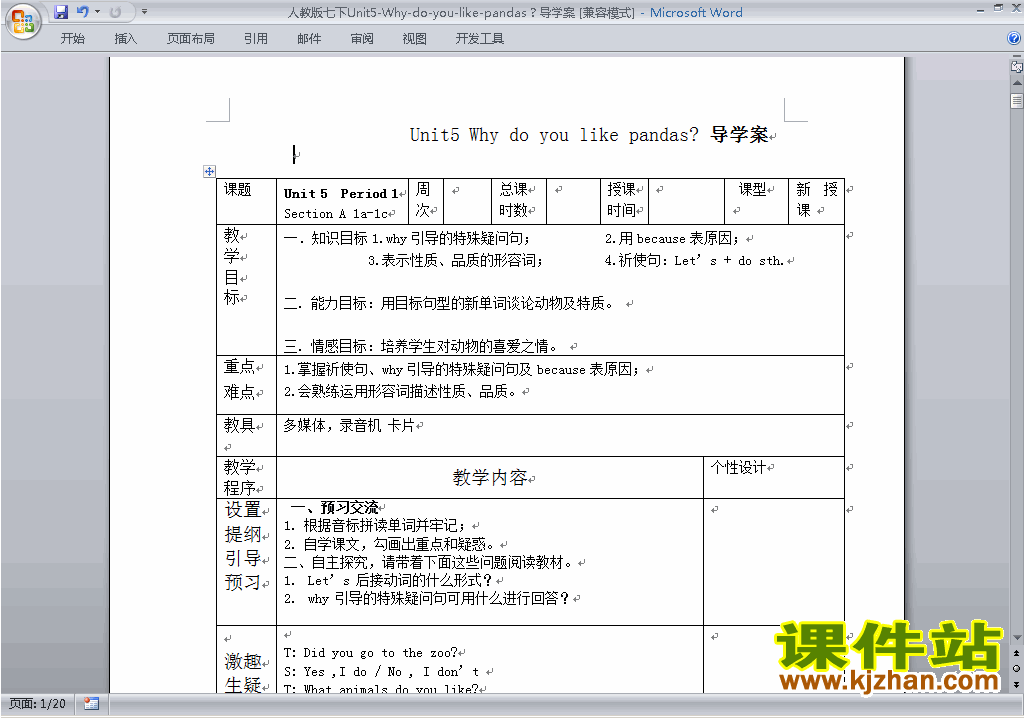Click '2.用 because 表原因' text
The height and width of the screenshot is (718, 1024).
[671, 238]
